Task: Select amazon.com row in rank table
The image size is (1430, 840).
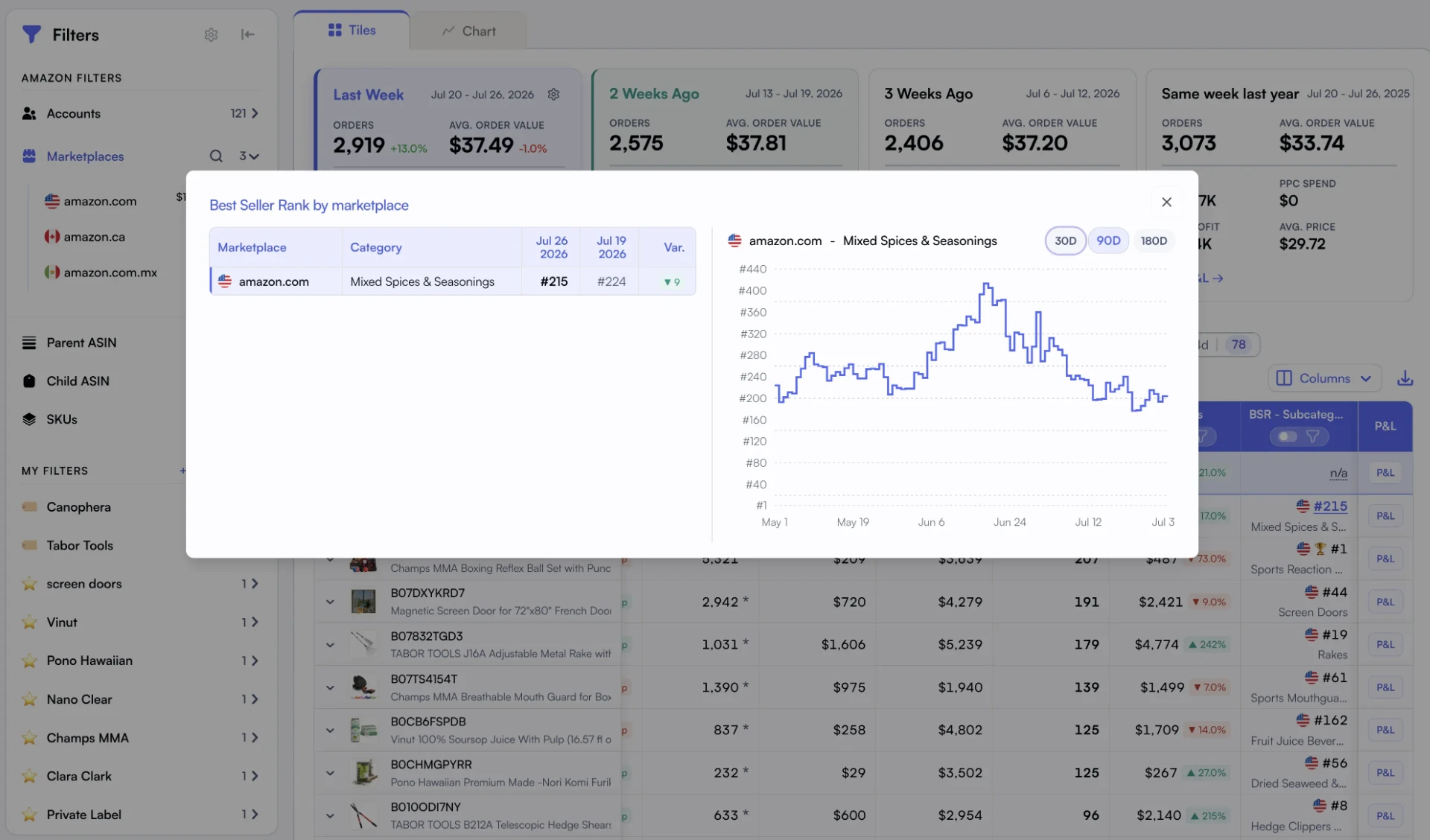Action: pos(453,281)
